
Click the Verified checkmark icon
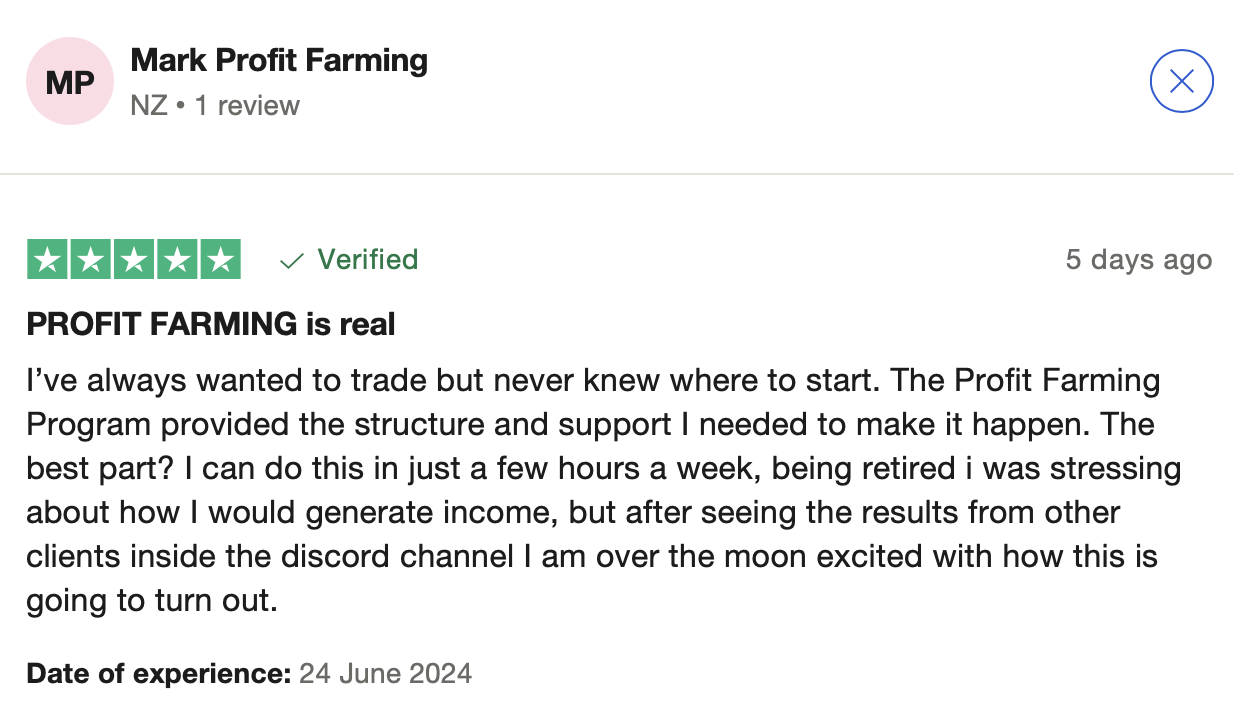click(x=292, y=261)
